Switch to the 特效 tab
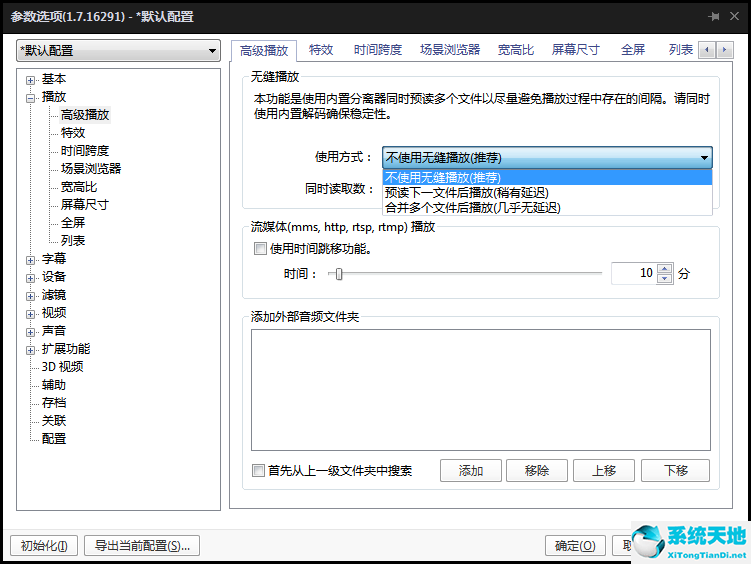Viewport: 751px width, 564px height. click(x=321, y=49)
